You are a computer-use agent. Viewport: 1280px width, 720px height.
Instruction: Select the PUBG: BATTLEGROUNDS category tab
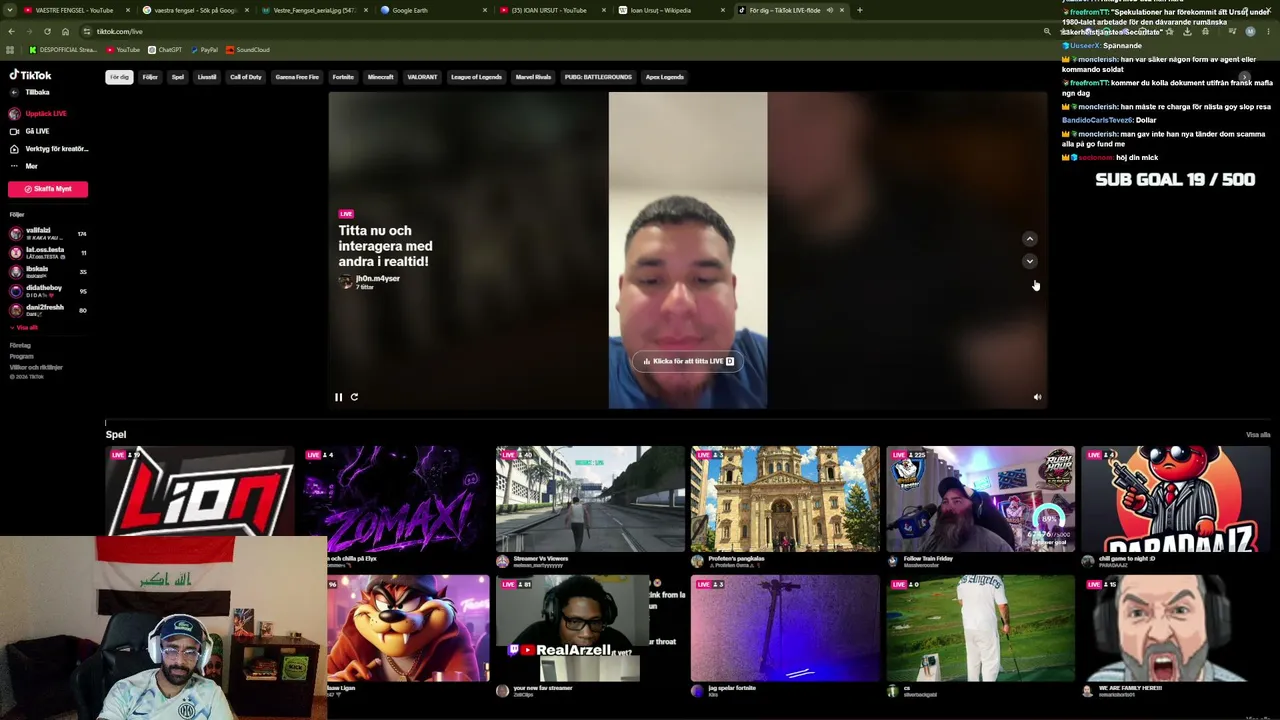(x=598, y=77)
